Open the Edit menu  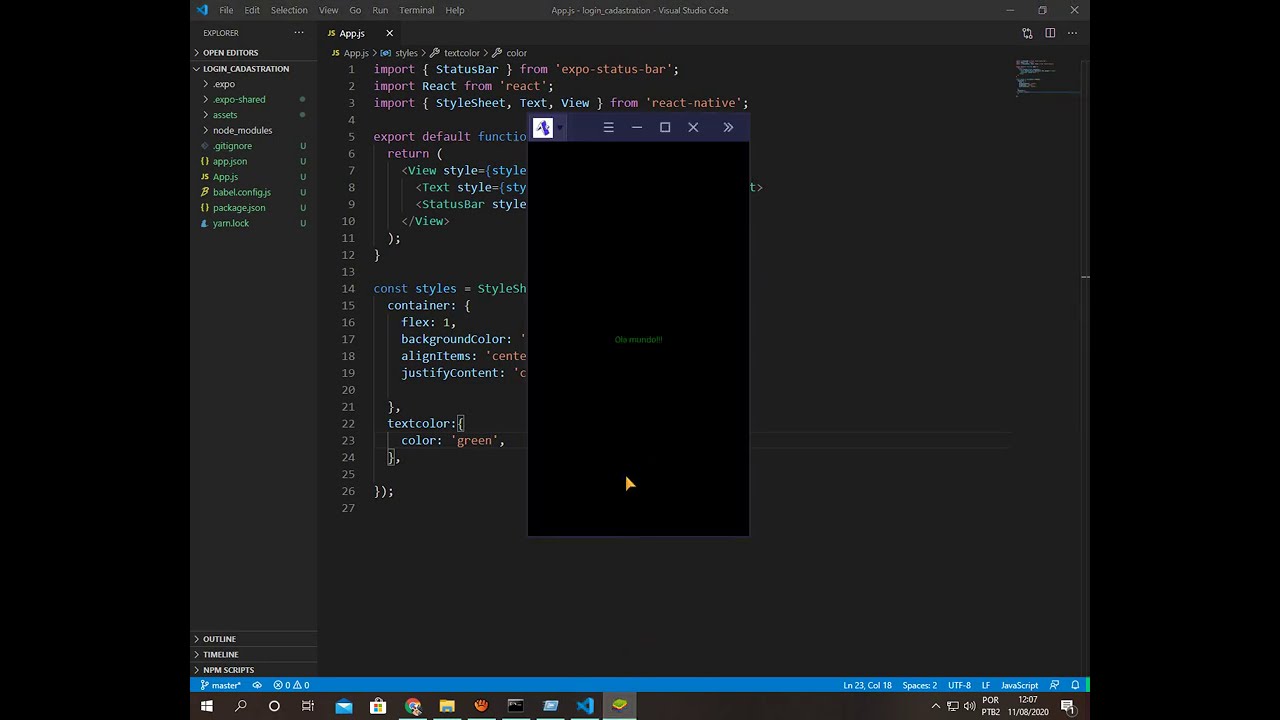click(x=252, y=10)
